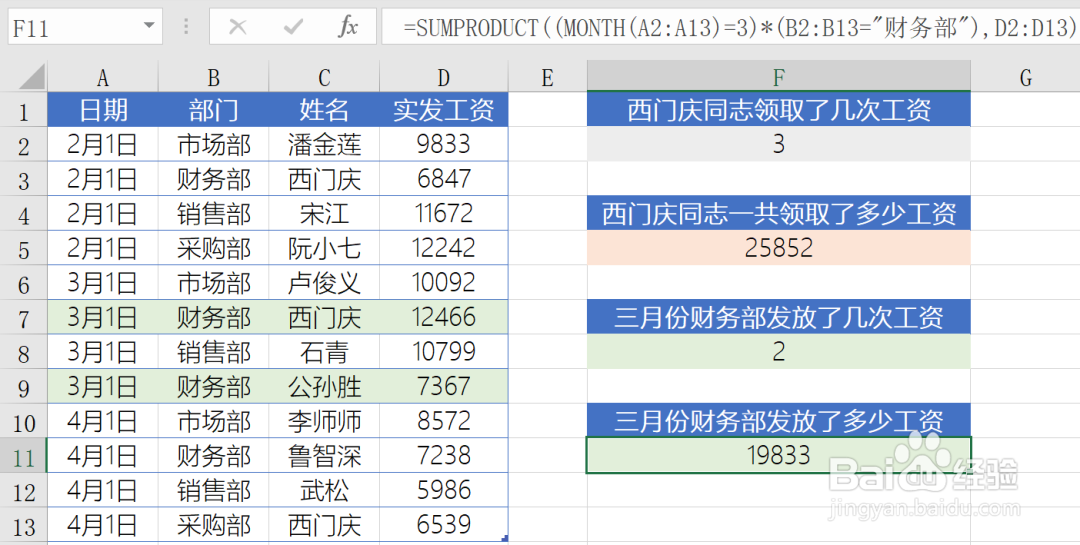The width and height of the screenshot is (1080, 545).
Task: Select column C header
Action: [x=324, y=77]
